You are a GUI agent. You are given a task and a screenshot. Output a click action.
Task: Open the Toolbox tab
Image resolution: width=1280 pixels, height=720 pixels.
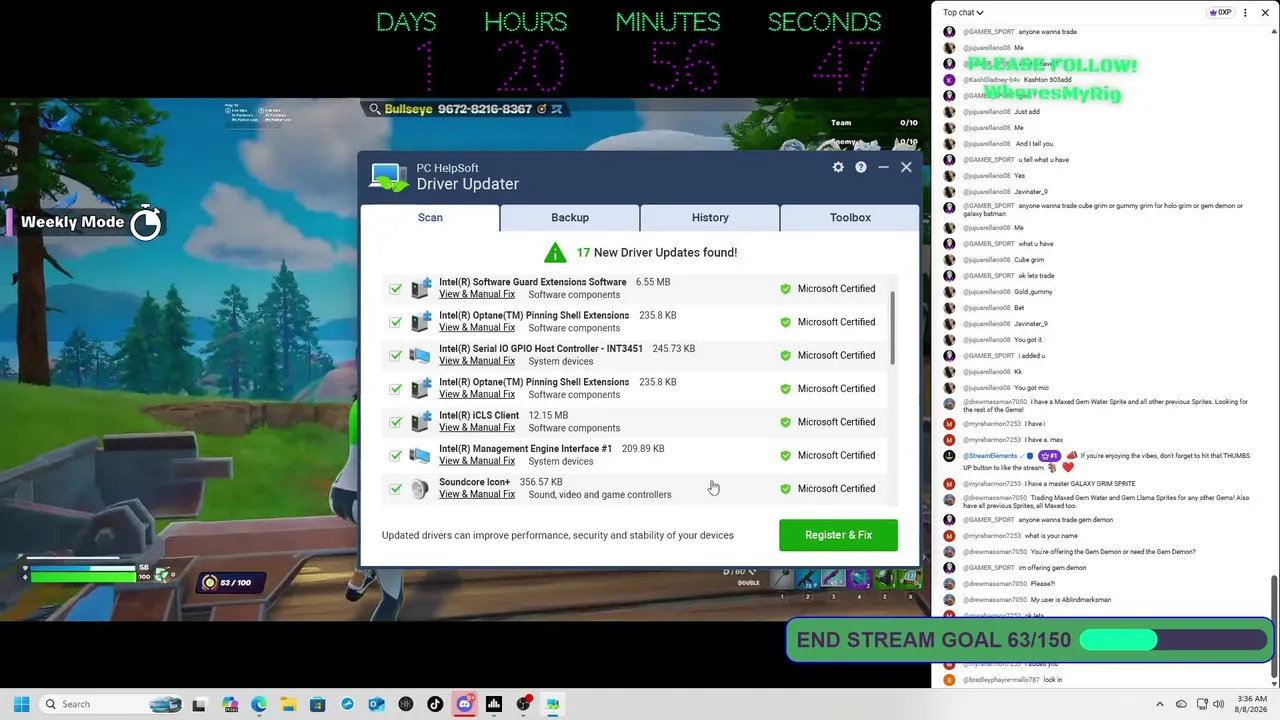pos(850,217)
